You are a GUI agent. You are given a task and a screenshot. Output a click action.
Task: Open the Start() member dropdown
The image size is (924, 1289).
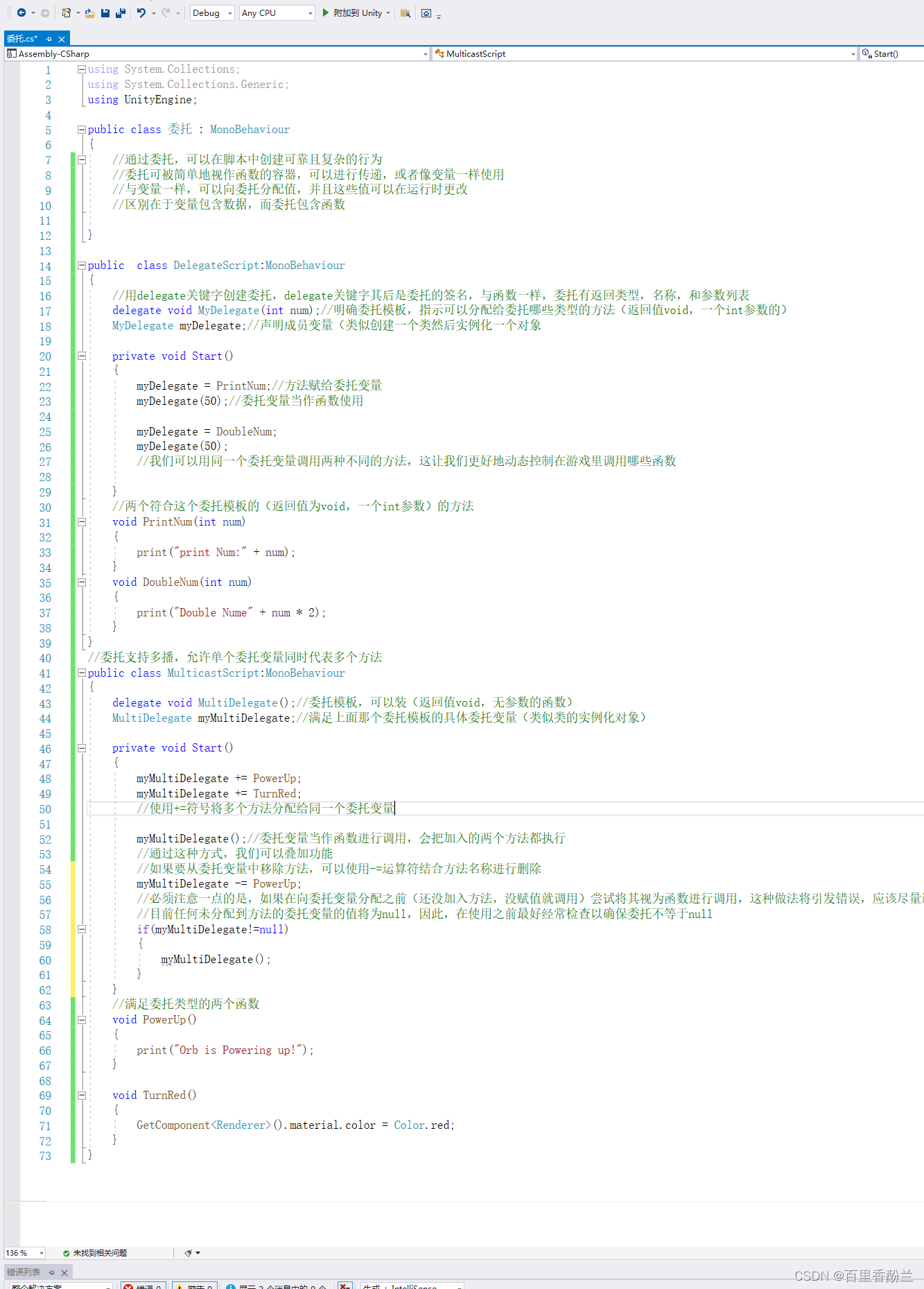point(892,53)
